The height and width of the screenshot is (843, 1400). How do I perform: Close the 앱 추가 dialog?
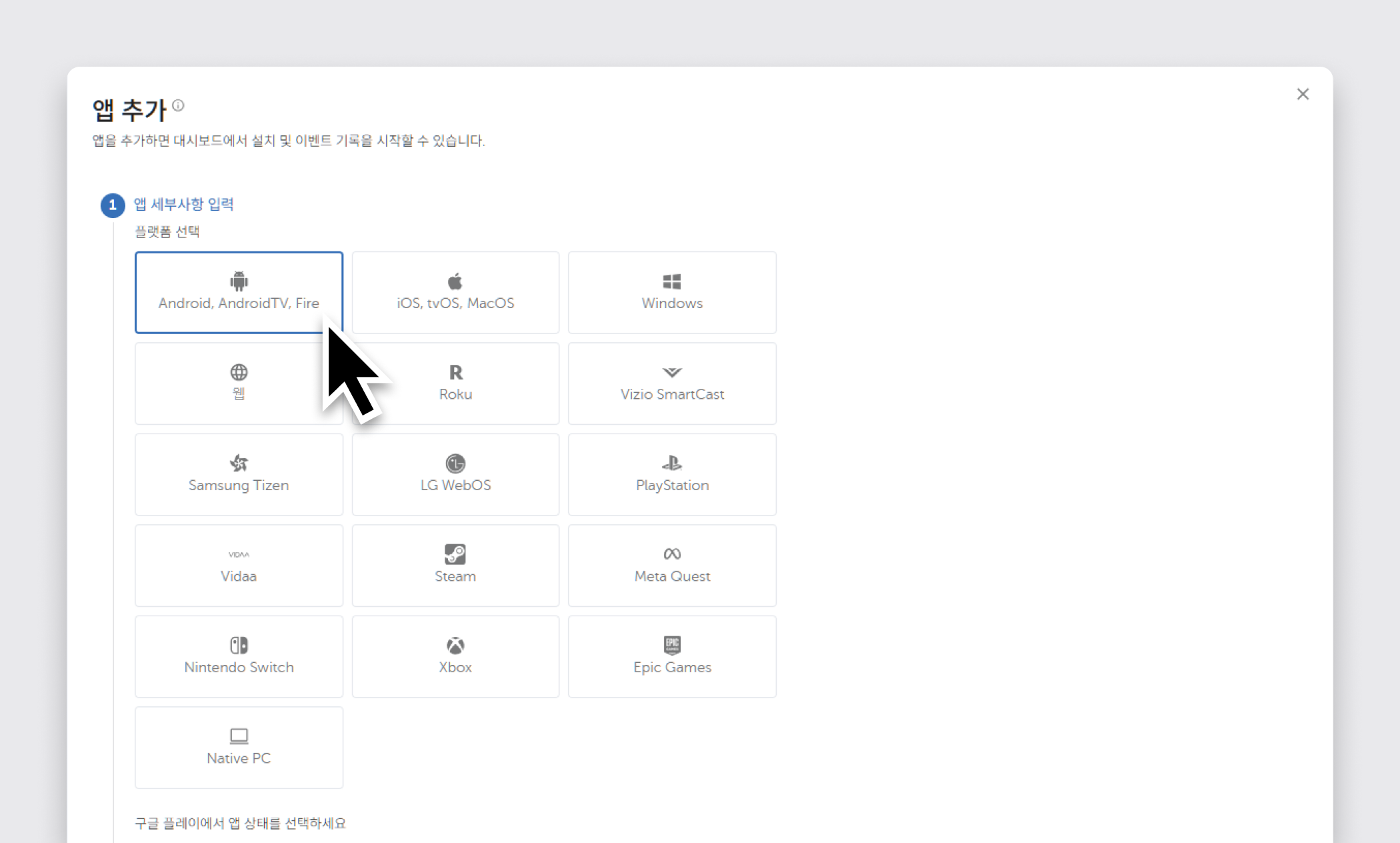pyautogui.click(x=1303, y=94)
